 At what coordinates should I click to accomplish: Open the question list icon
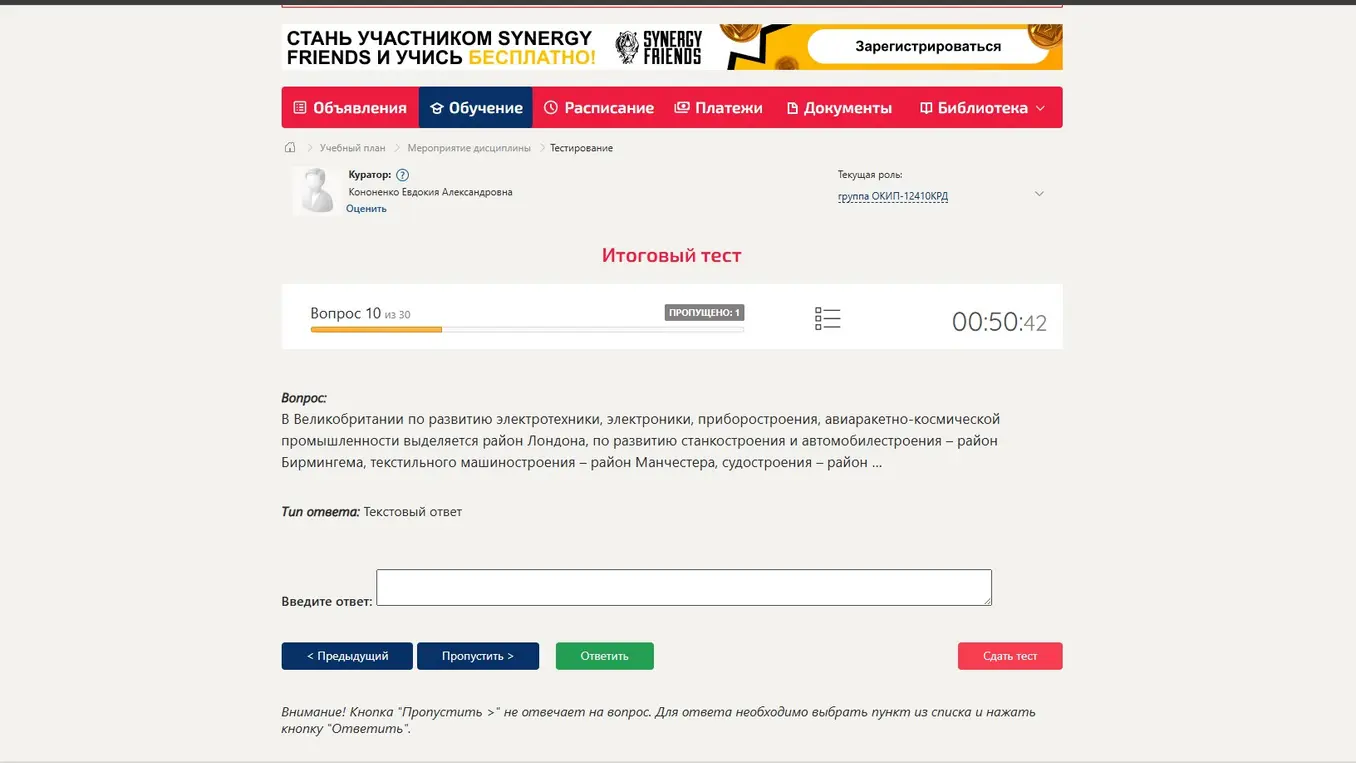tap(827, 318)
